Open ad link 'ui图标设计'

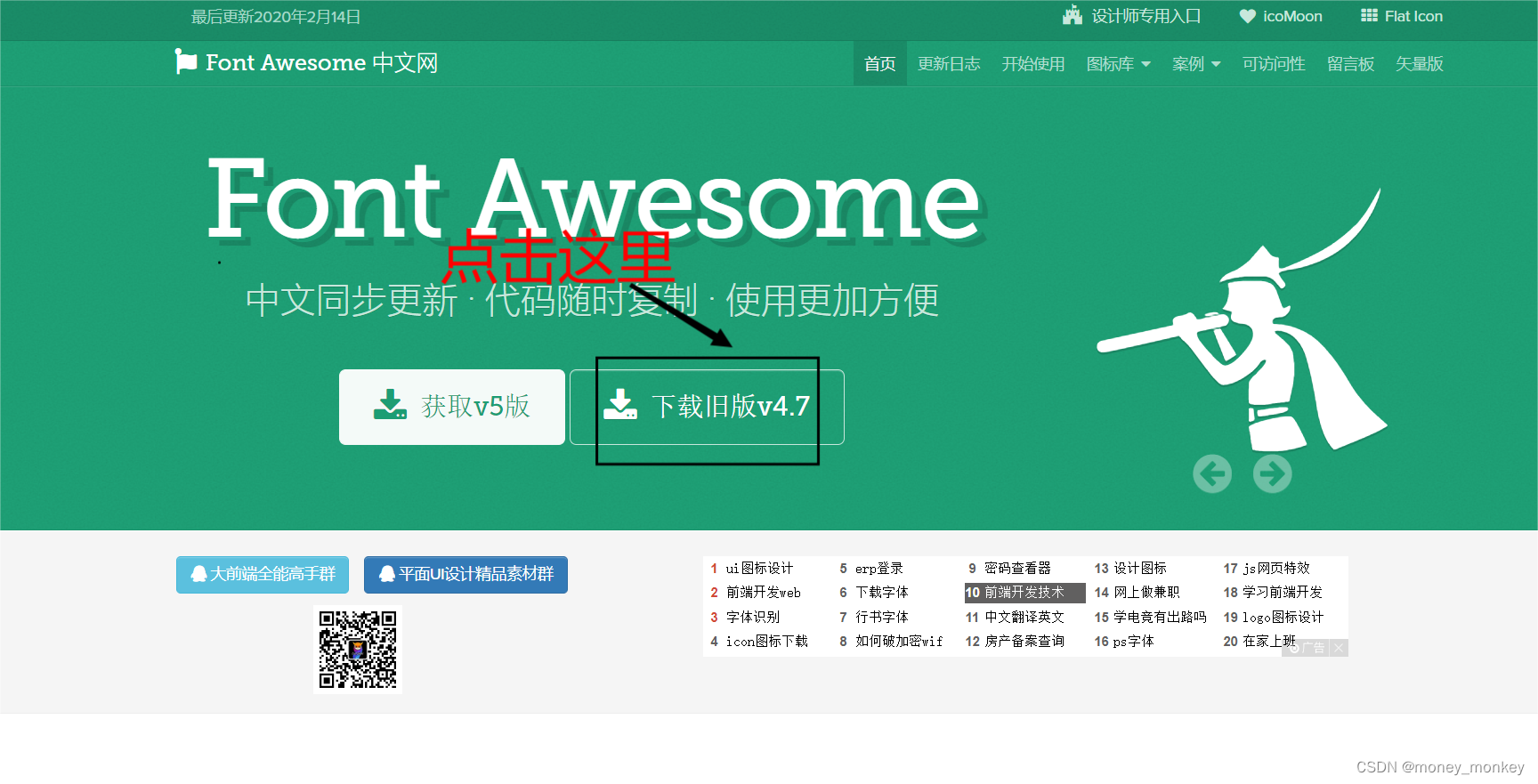[759, 568]
